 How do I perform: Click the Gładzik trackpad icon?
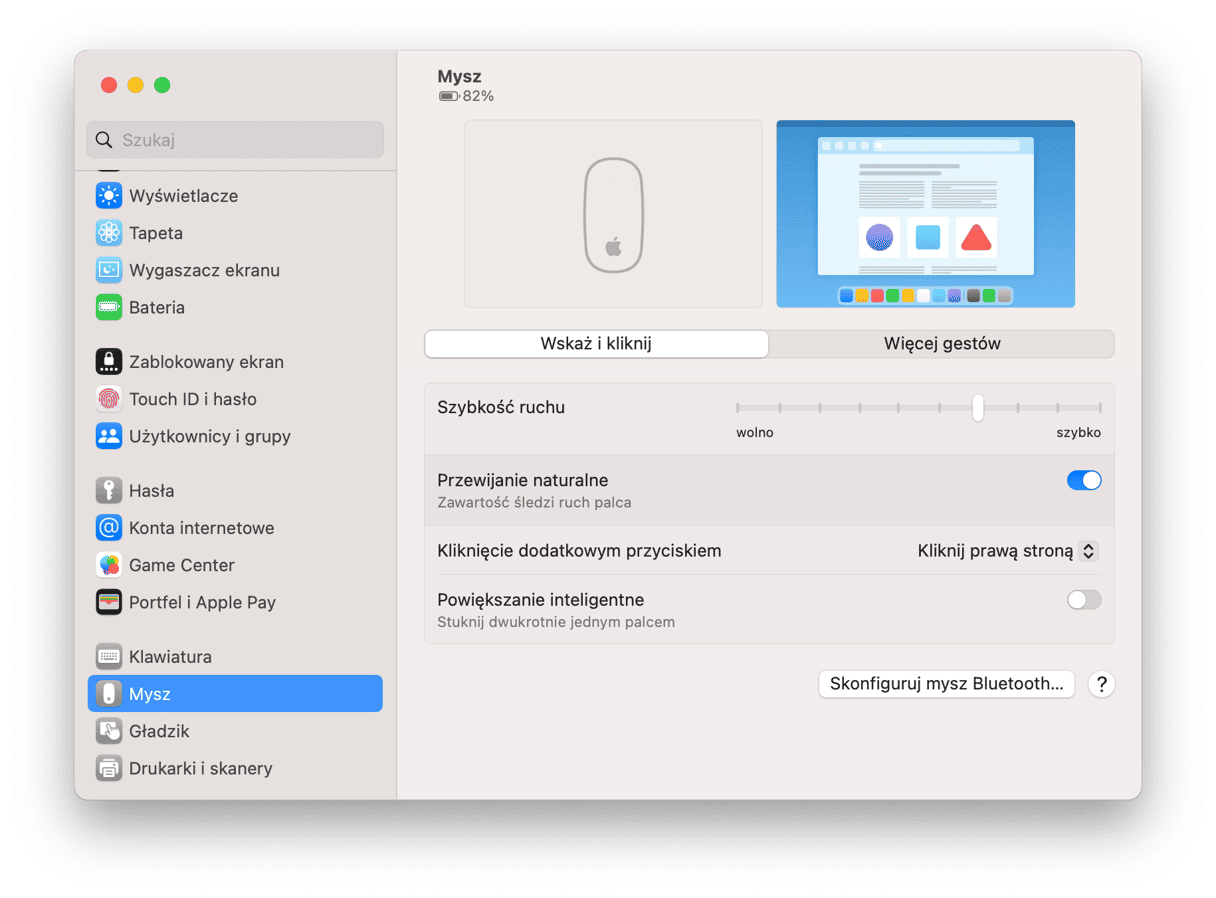pos(108,731)
